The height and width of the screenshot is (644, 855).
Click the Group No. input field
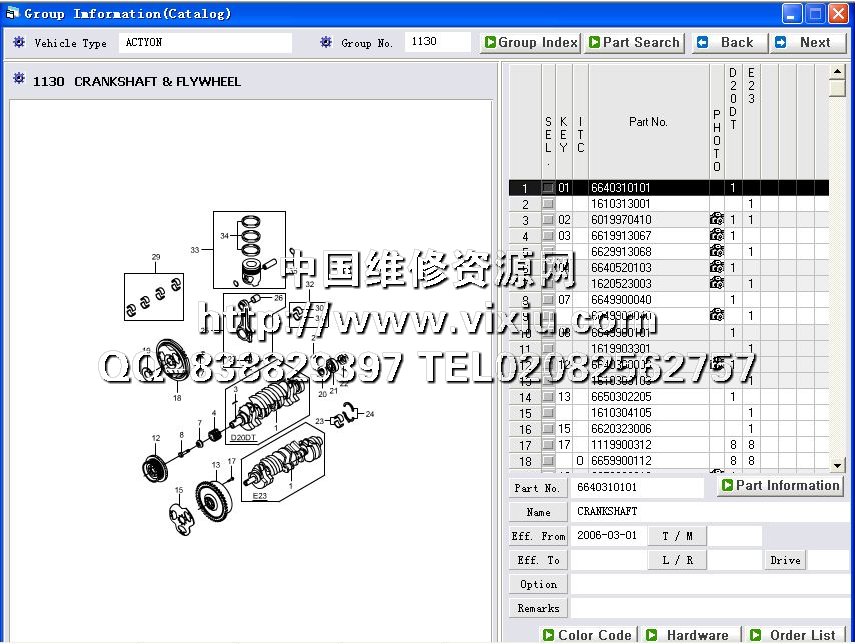tap(437, 42)
